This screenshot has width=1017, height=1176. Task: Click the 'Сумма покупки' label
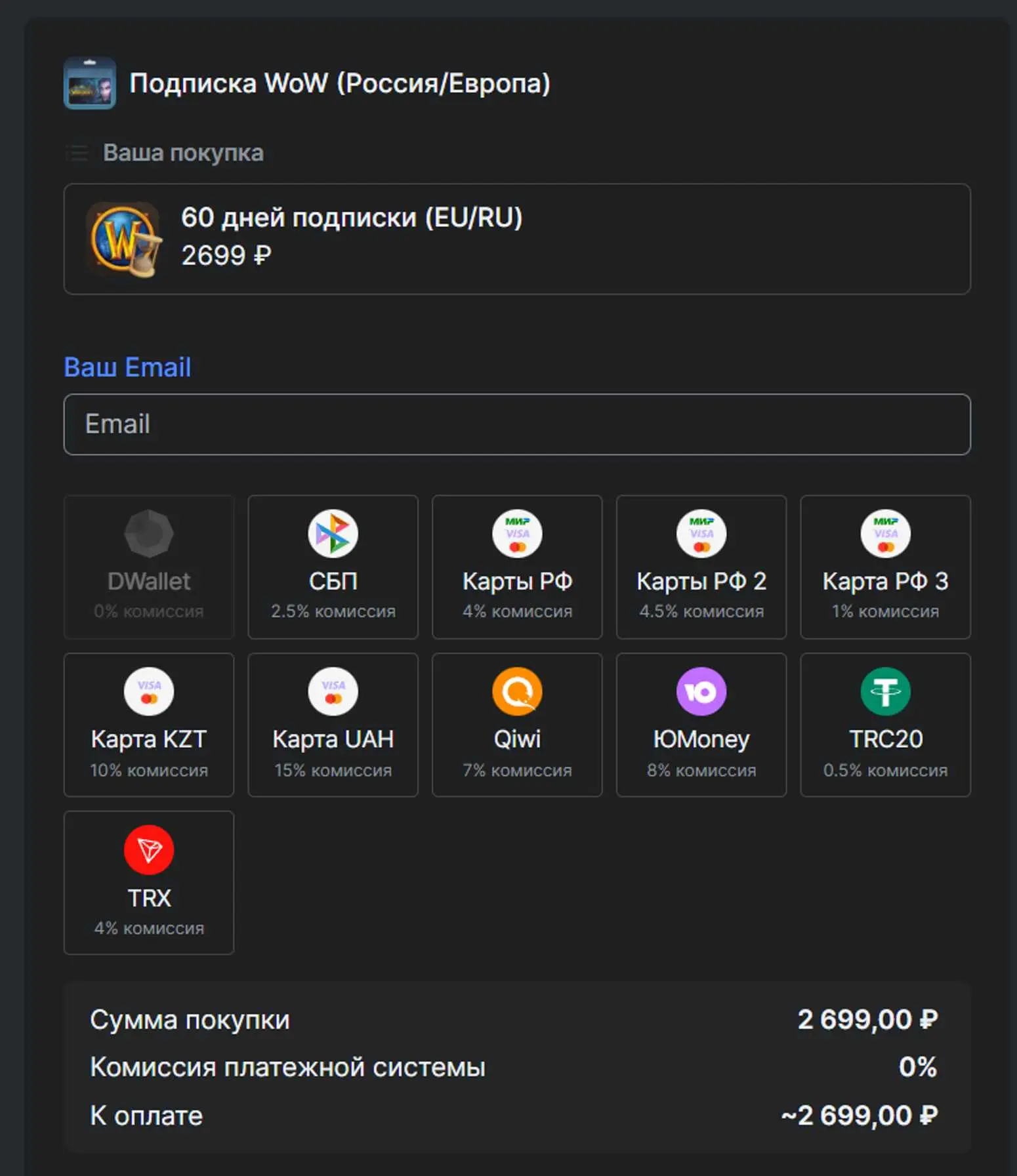pos(190,1020)
